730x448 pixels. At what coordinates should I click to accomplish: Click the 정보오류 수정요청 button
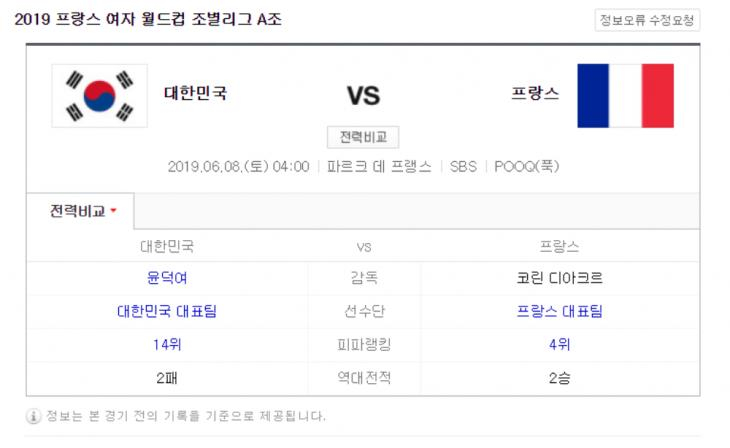[x=647, y=20]
